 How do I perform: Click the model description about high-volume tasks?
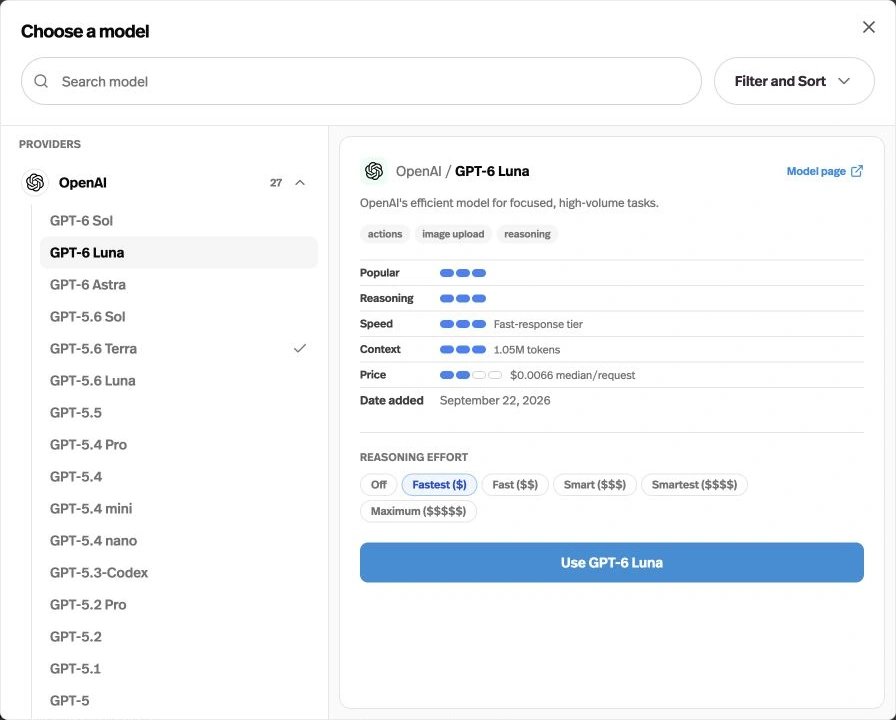[509, 203]
